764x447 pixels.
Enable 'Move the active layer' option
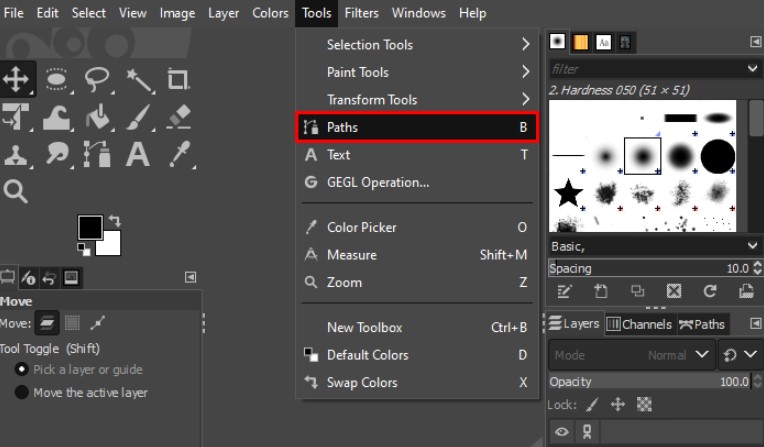point(21,393)
